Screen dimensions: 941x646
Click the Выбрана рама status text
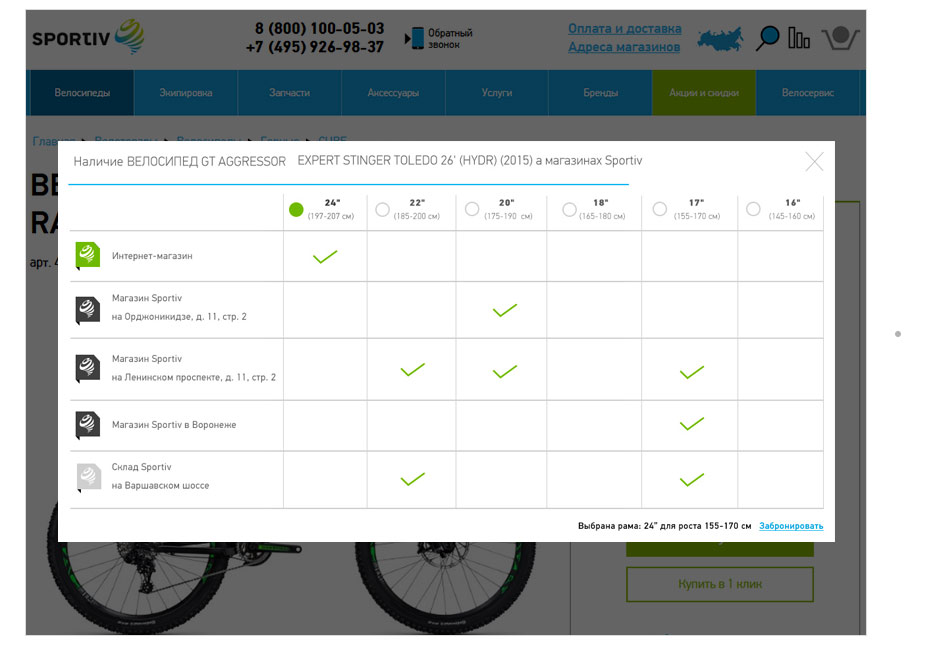tap(664, 526)
